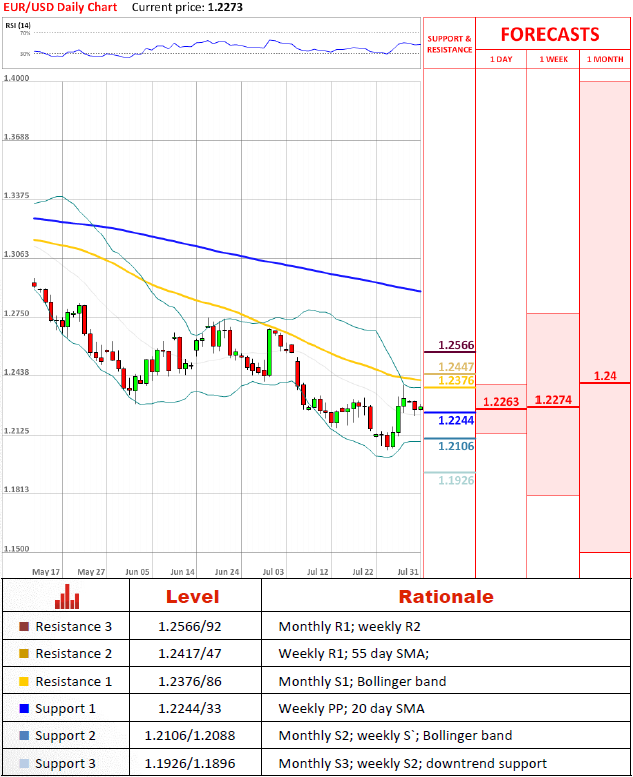This screenshot has height=777, width=633.
Task: Click the Support 1 blue swatch
Action: pyautogui.click(x=24, y=709)
